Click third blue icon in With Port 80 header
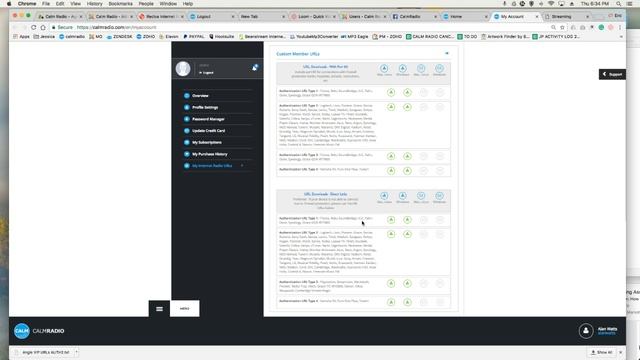640x360 pixels. [421, 69]
